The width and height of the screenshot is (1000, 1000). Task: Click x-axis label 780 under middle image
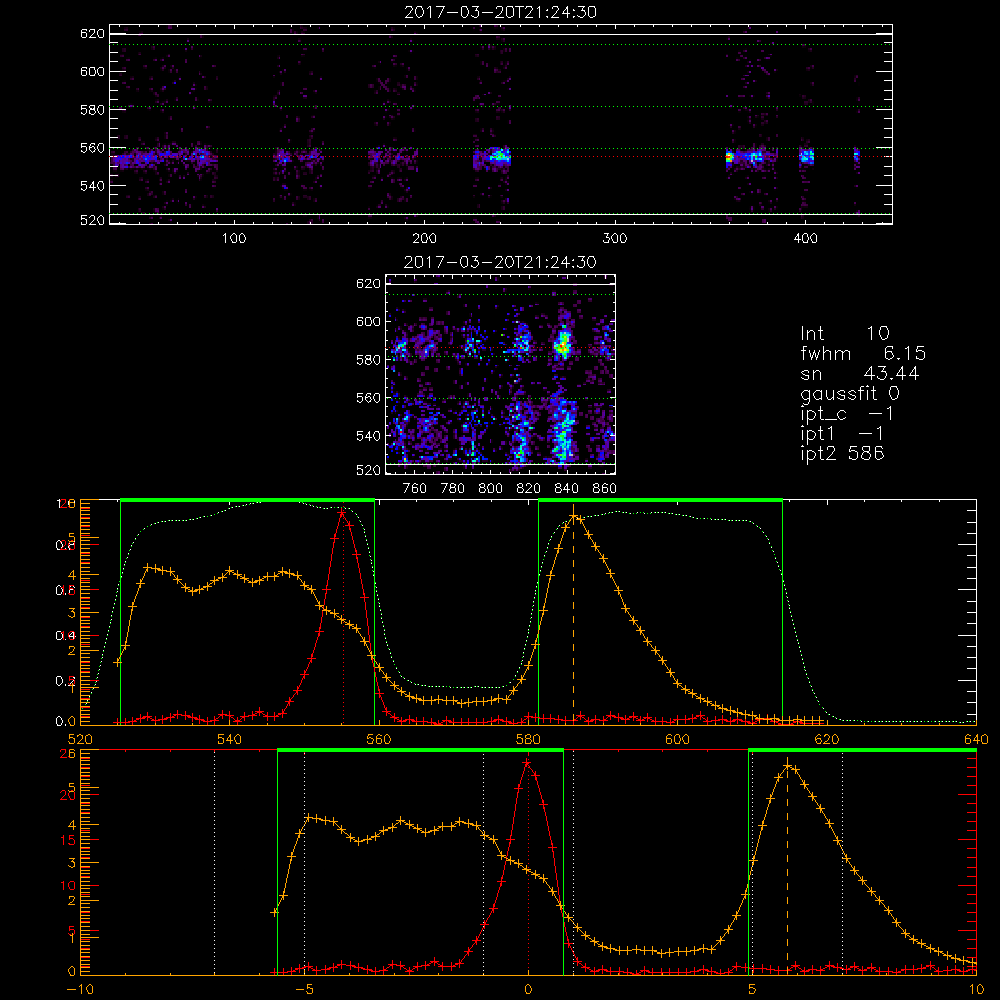453,489
